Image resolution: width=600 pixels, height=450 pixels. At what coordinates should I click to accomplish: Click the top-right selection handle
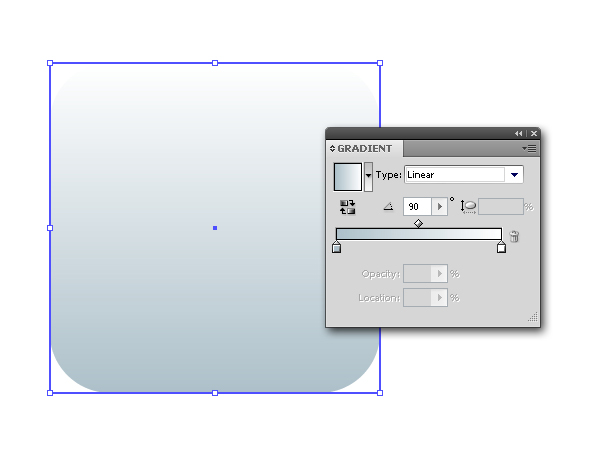(x=380, y=63)
